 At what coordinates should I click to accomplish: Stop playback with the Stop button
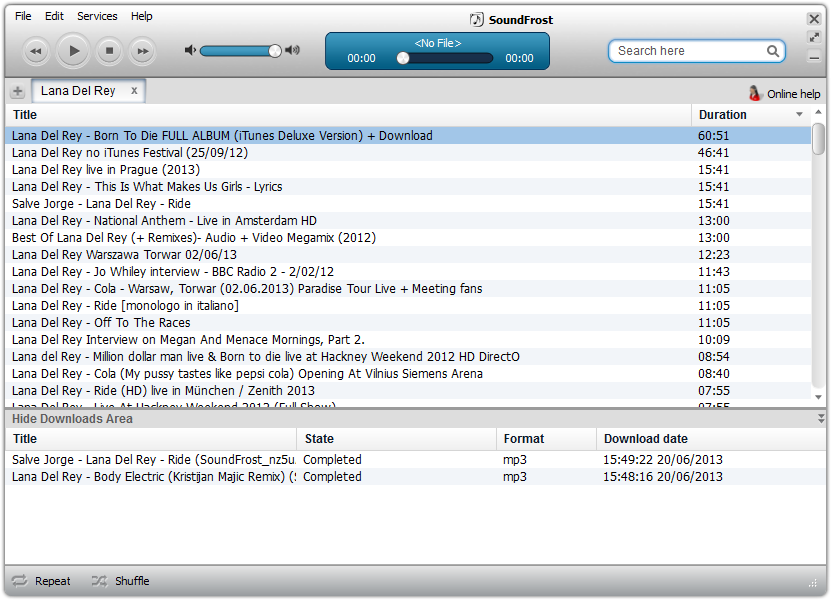[109, 51]
